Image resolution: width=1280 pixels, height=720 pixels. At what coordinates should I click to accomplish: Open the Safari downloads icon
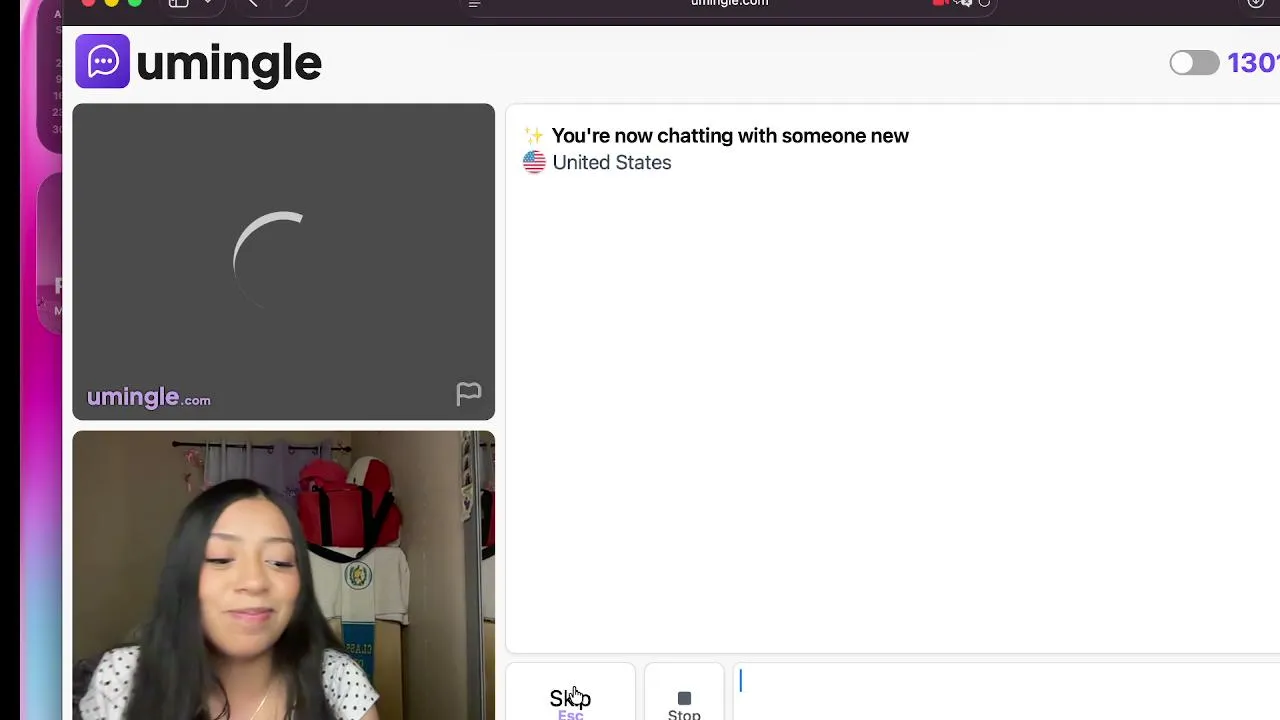coord(1256,3)
